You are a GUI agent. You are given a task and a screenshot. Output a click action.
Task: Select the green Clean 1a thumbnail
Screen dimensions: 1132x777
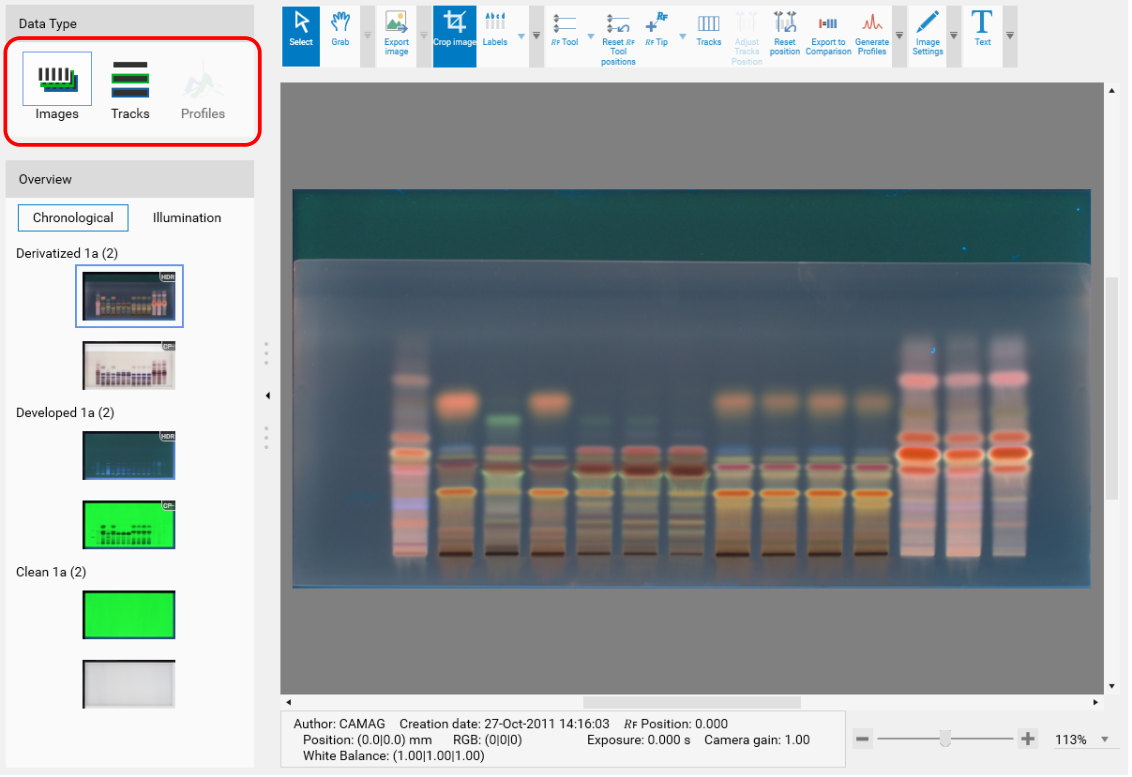(x=129, y=615)
